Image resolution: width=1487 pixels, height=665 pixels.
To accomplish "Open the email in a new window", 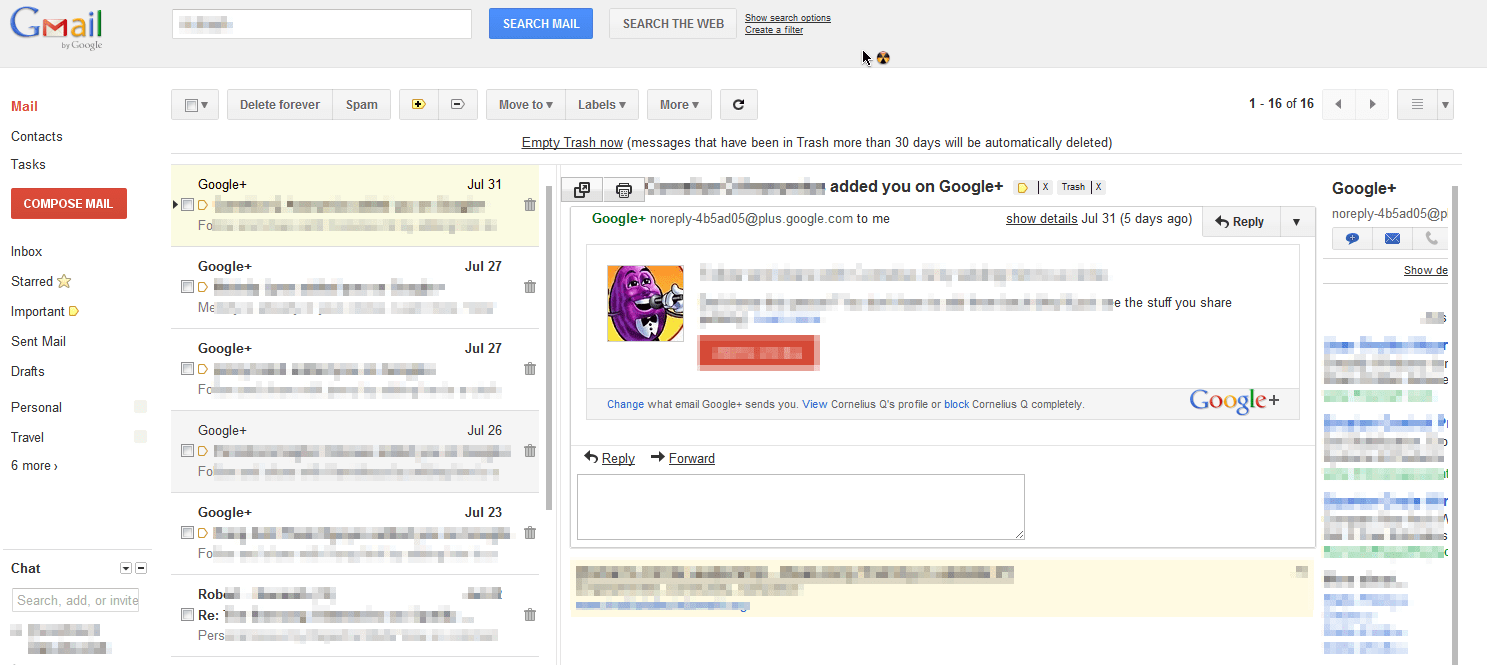I will coord(582,190).
